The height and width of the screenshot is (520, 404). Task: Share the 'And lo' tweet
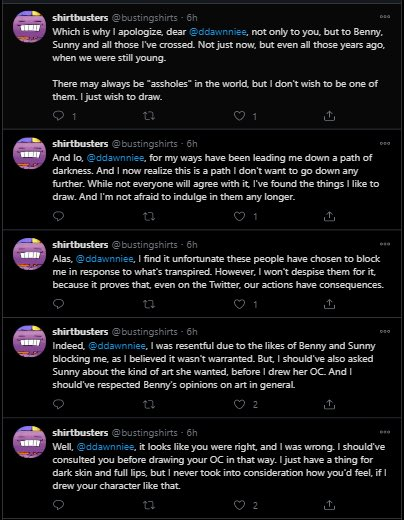[x=329, y=216]
